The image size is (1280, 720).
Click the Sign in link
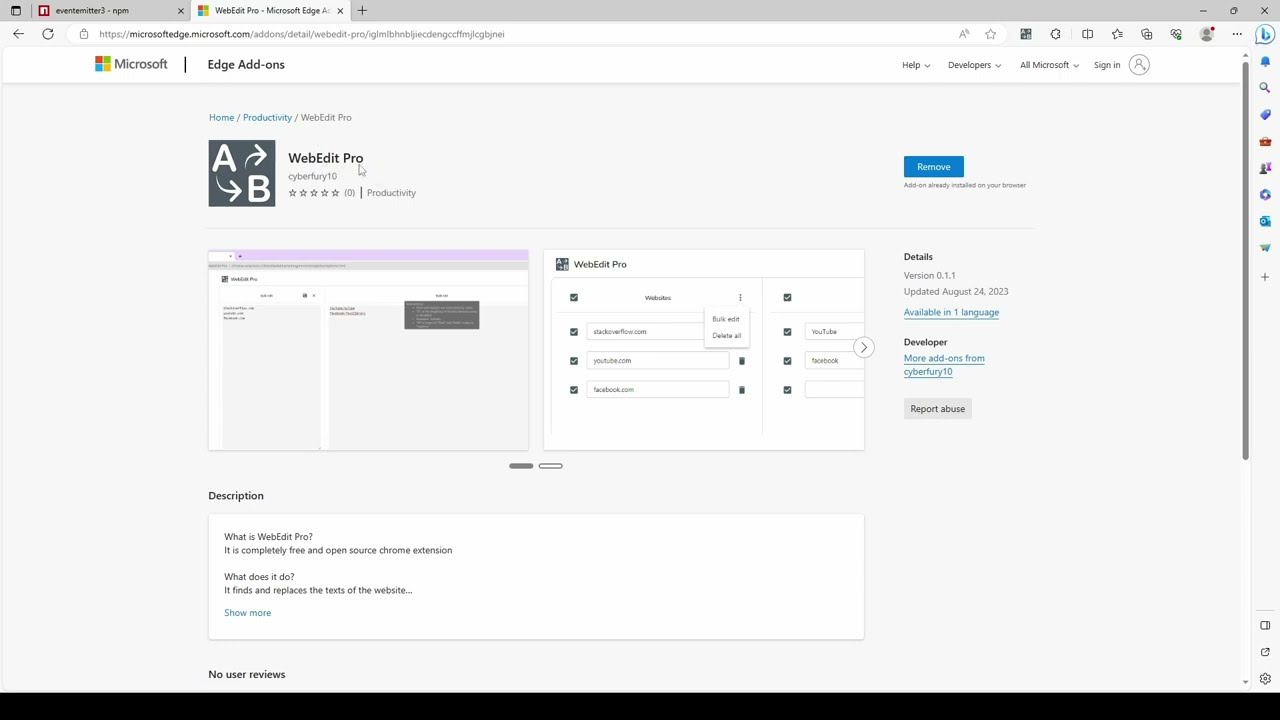[1107, 65]
